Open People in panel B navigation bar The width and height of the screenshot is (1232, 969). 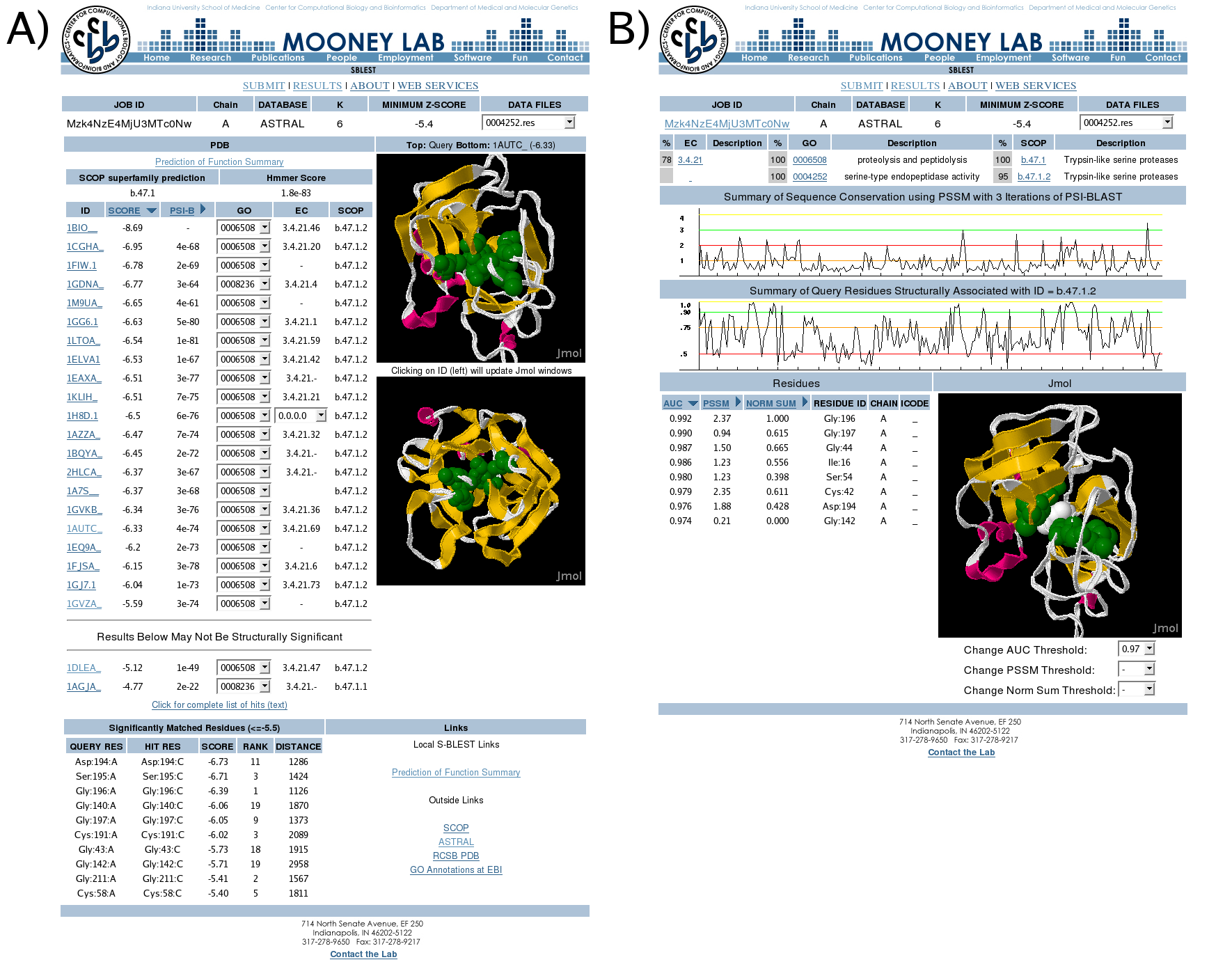coord(940,58)
